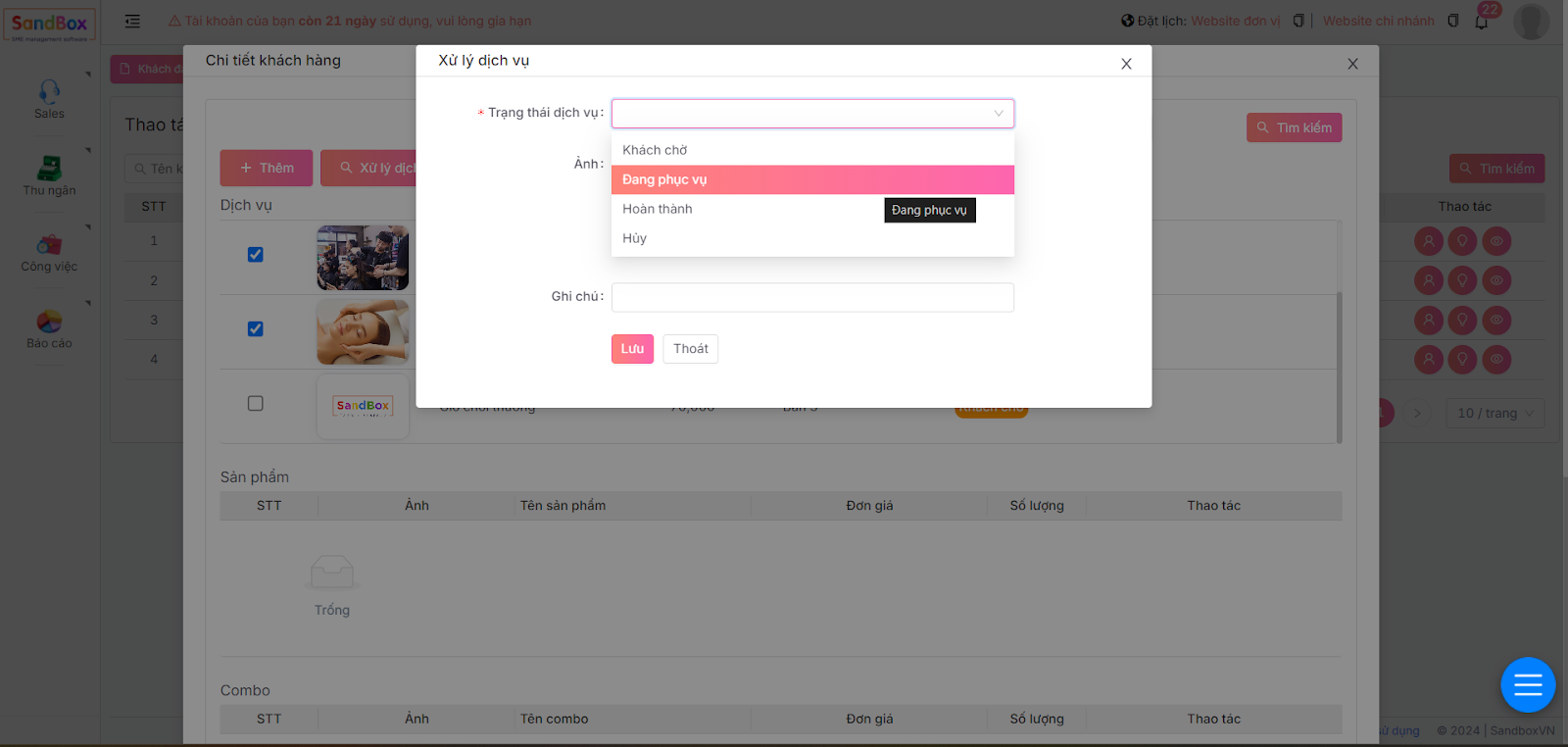Viewport: 1568px width, 747px height.
Task: Select the Khách chờ option
Action: (655, 150)
